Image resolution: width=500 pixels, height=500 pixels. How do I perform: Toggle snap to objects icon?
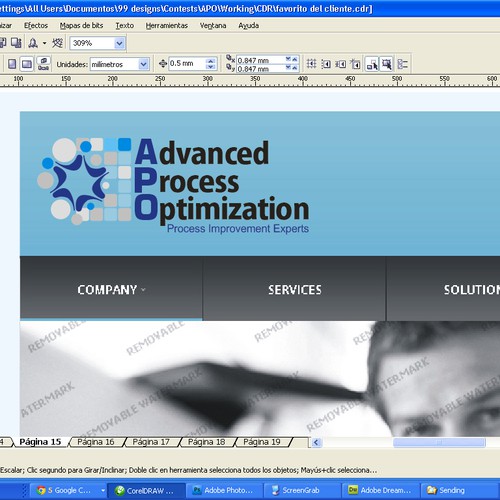pyautogui.click(x=340, y=64)
